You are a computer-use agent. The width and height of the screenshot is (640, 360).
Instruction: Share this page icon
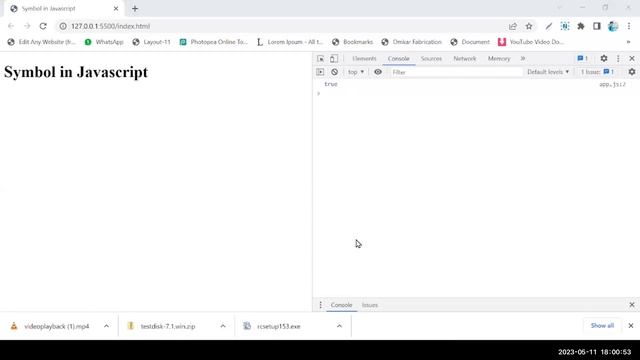[513, 26]
